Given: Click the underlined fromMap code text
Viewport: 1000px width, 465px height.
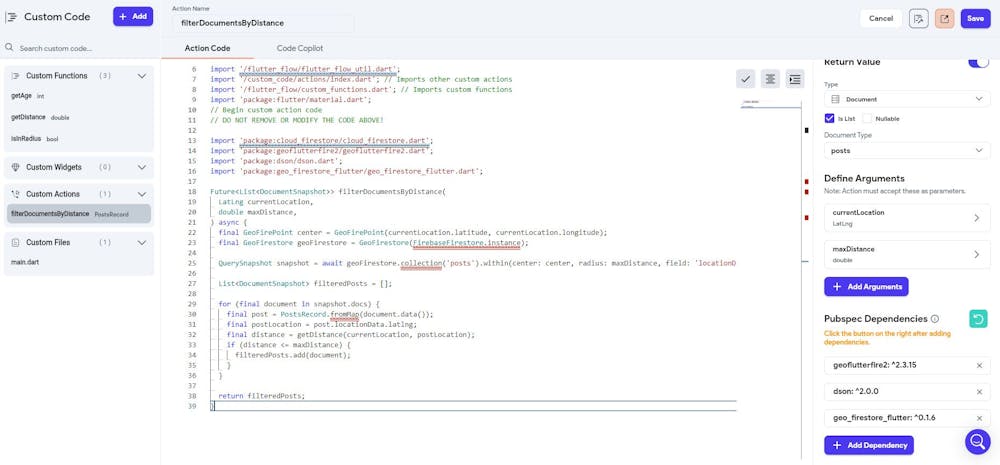Looking at the screenshot, I should coord(344,314).
